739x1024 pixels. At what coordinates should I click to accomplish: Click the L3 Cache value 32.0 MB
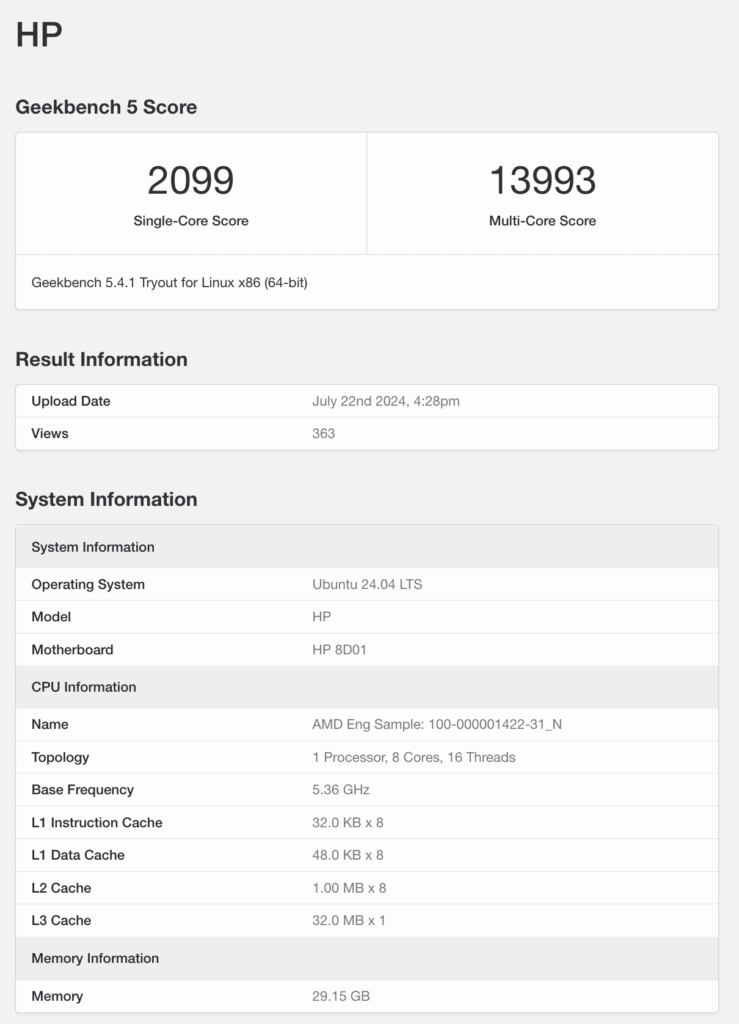pyautogui.click(x=348, y=920)
